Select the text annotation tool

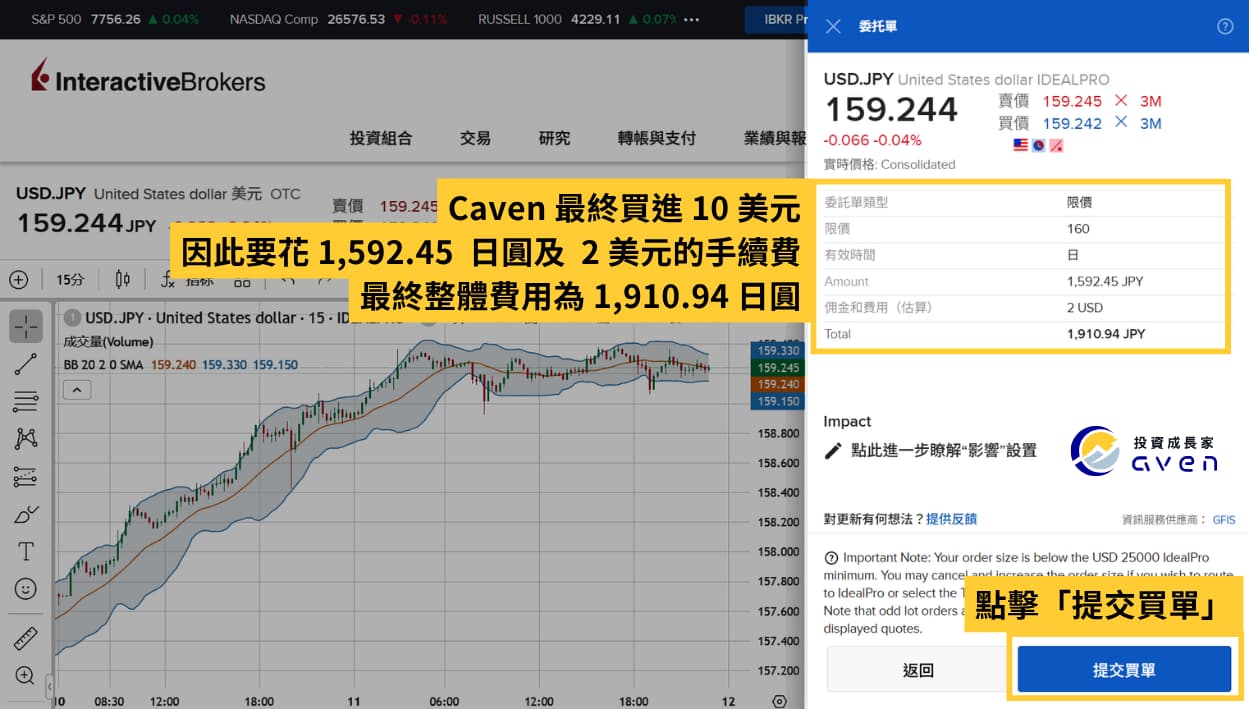26,552
